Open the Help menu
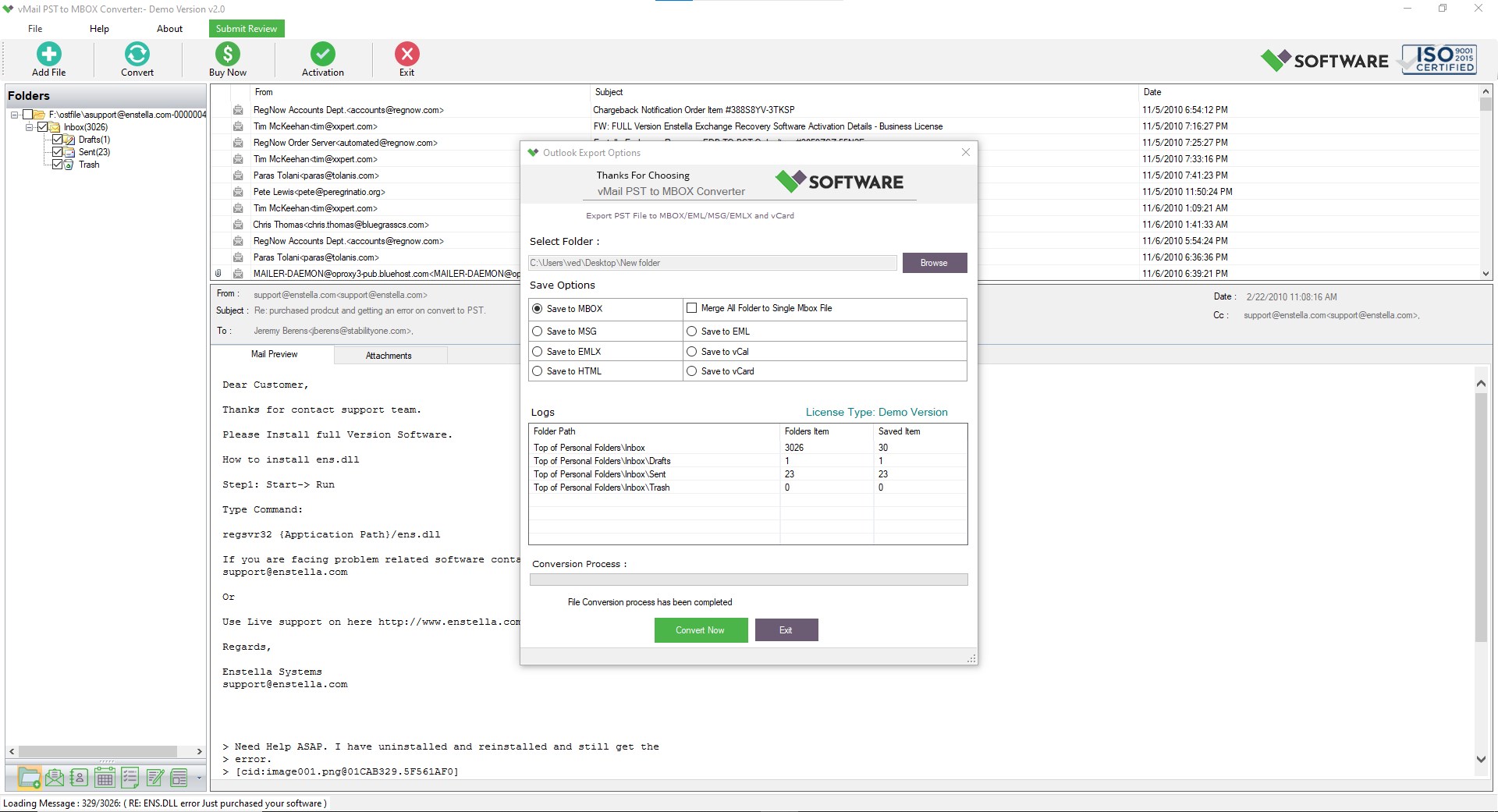Screen dimensions: 1498x812 99,29
